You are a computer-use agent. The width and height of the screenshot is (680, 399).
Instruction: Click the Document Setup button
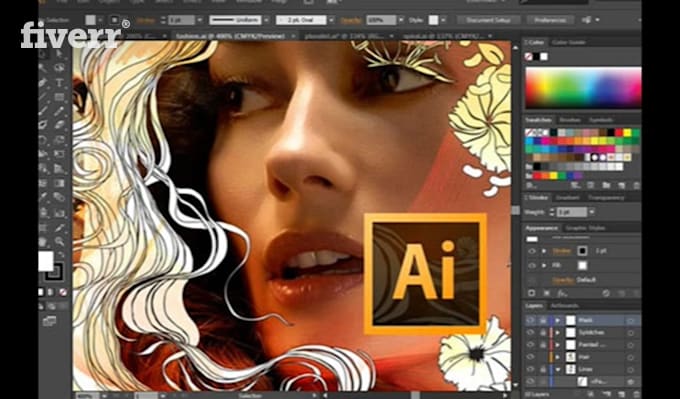(488, 20)
